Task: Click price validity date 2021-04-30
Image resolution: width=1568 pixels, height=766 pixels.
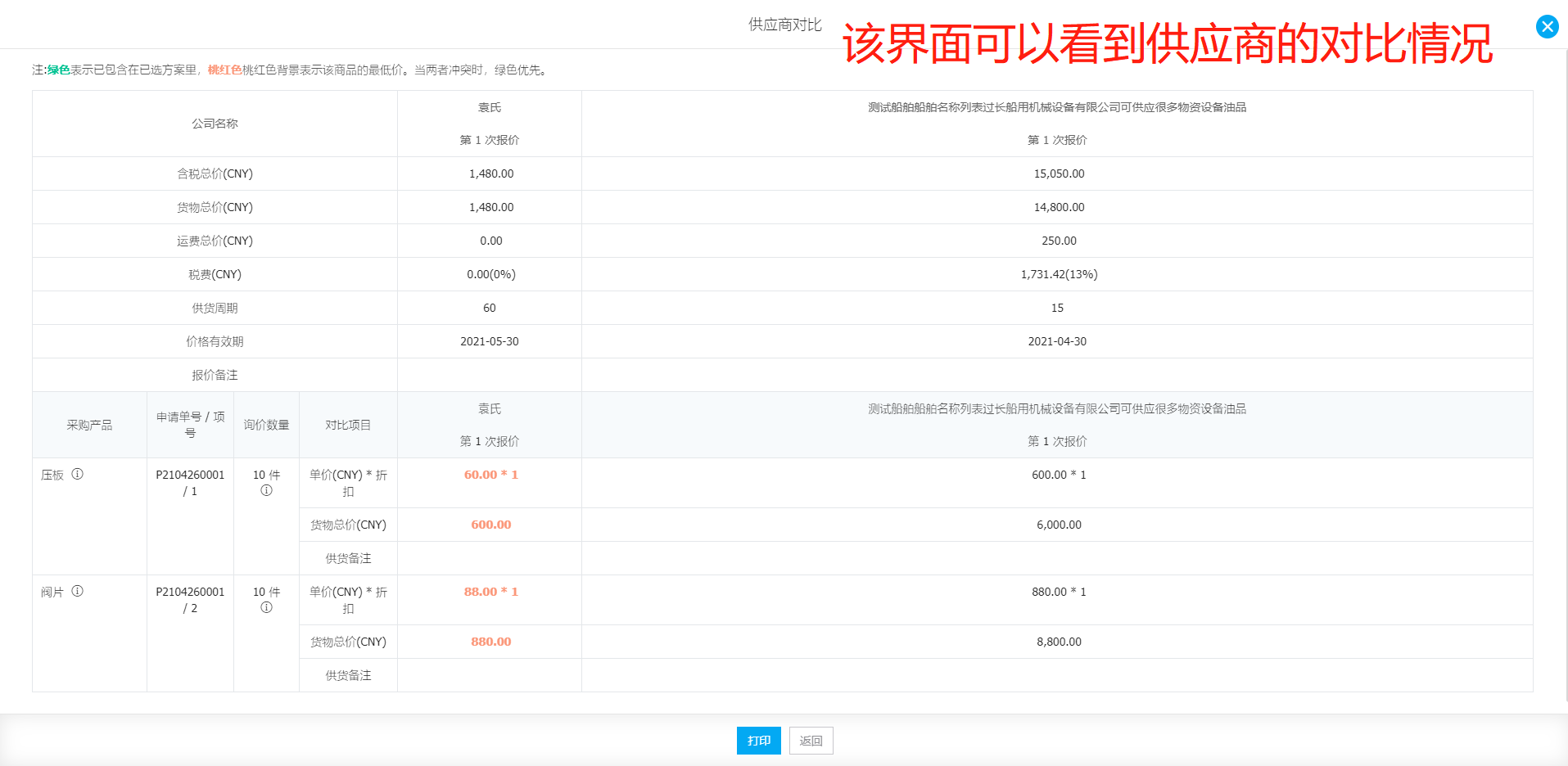Action: (x=1057, y=341)
